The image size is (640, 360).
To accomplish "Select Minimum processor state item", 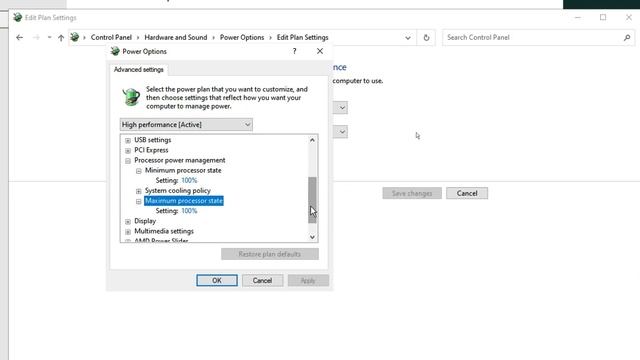I will point(183,171).
